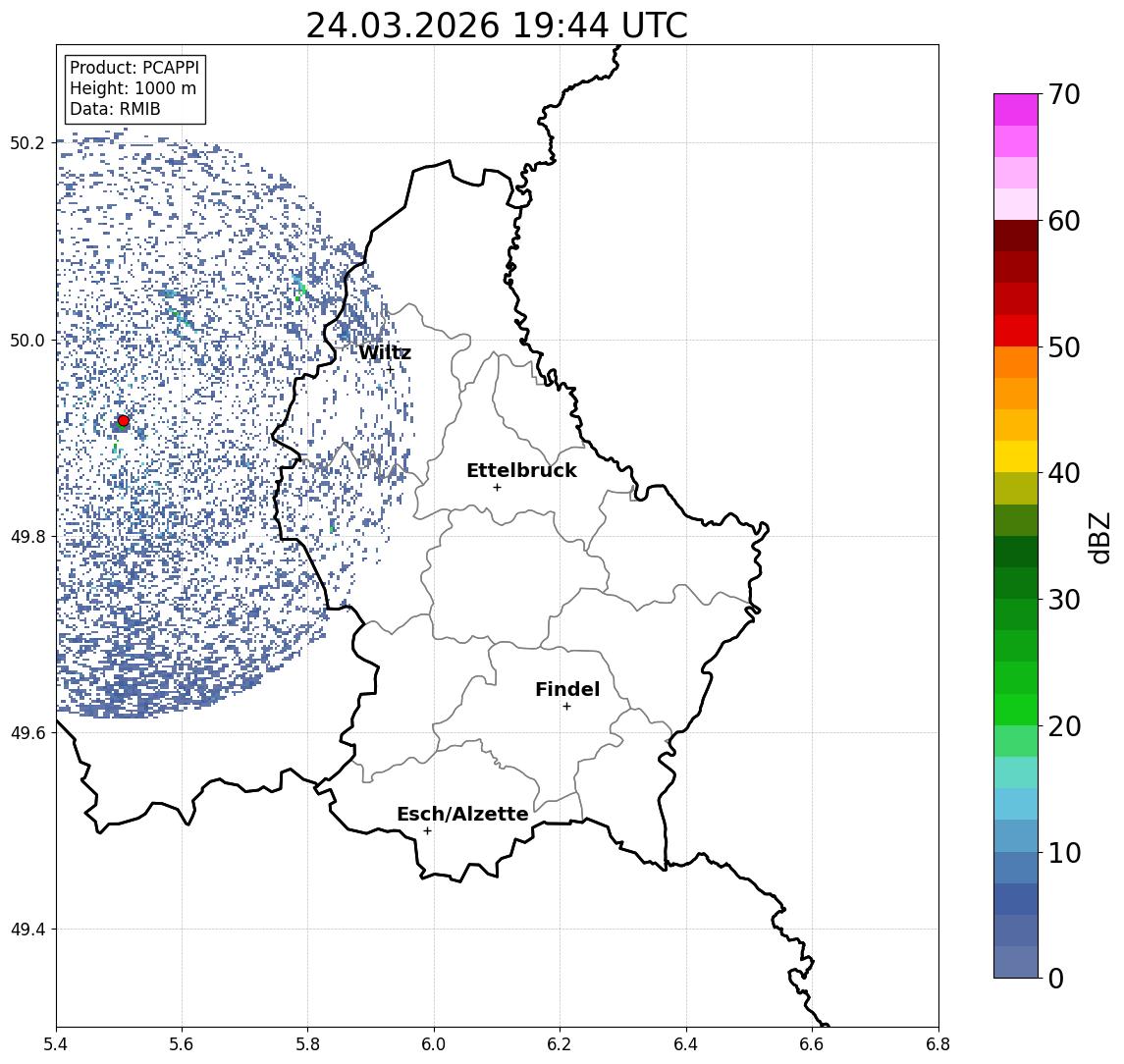Viewport: 1124px width, 1064px height.
Task: Click the colorbar tick label 70
Action: click(1064, 94)
